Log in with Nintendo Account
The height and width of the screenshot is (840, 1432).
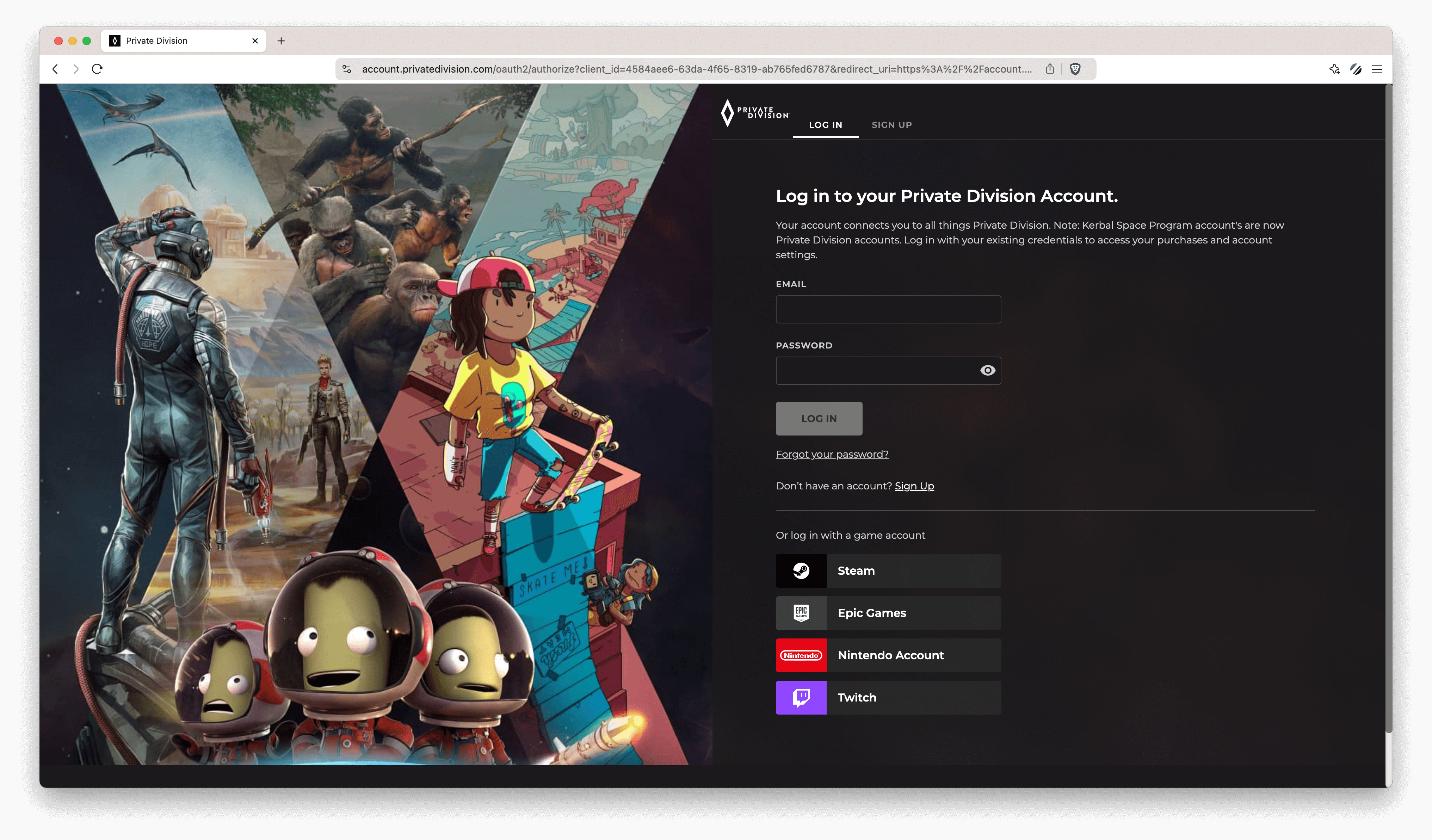888,655
